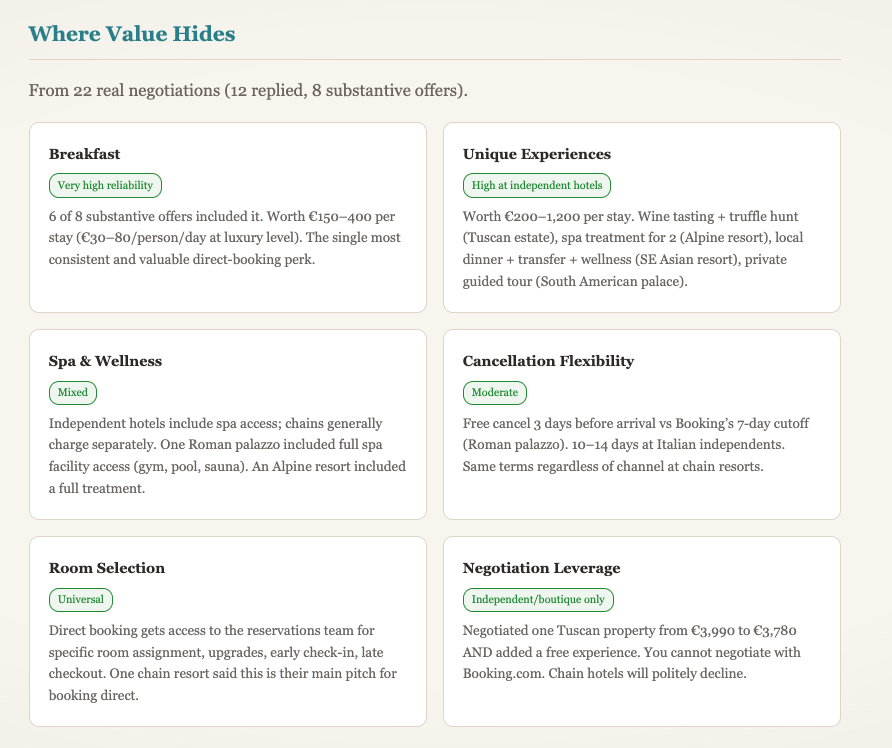
Task: Select the Negotiation Leverage card title
Action: tap(541, 568)
